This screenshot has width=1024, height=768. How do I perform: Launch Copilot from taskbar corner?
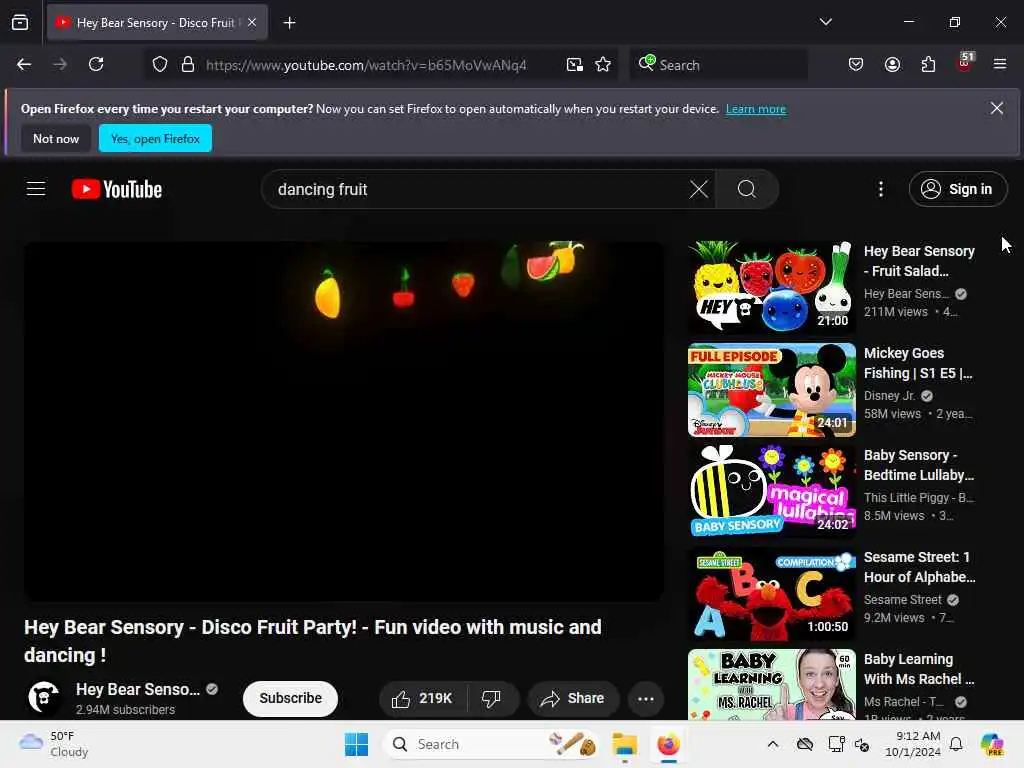pos(992,744)
